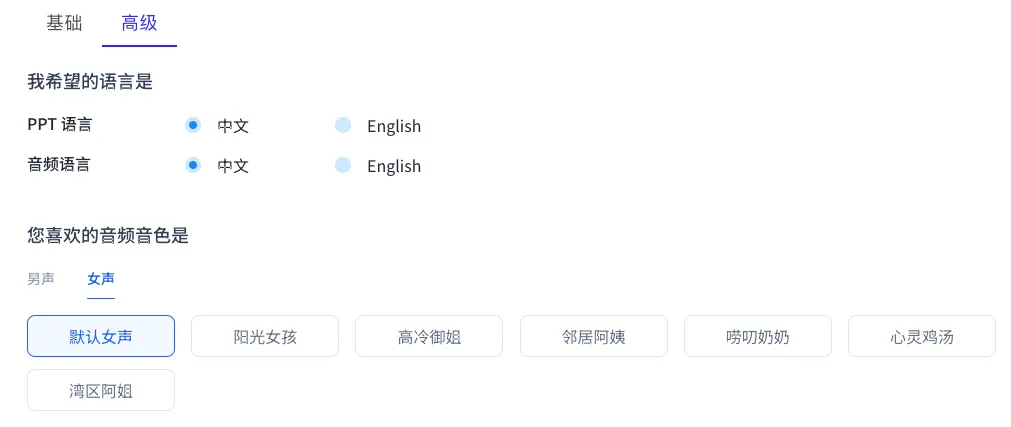Click the 我希望的语言是 heading

(90, 82)
